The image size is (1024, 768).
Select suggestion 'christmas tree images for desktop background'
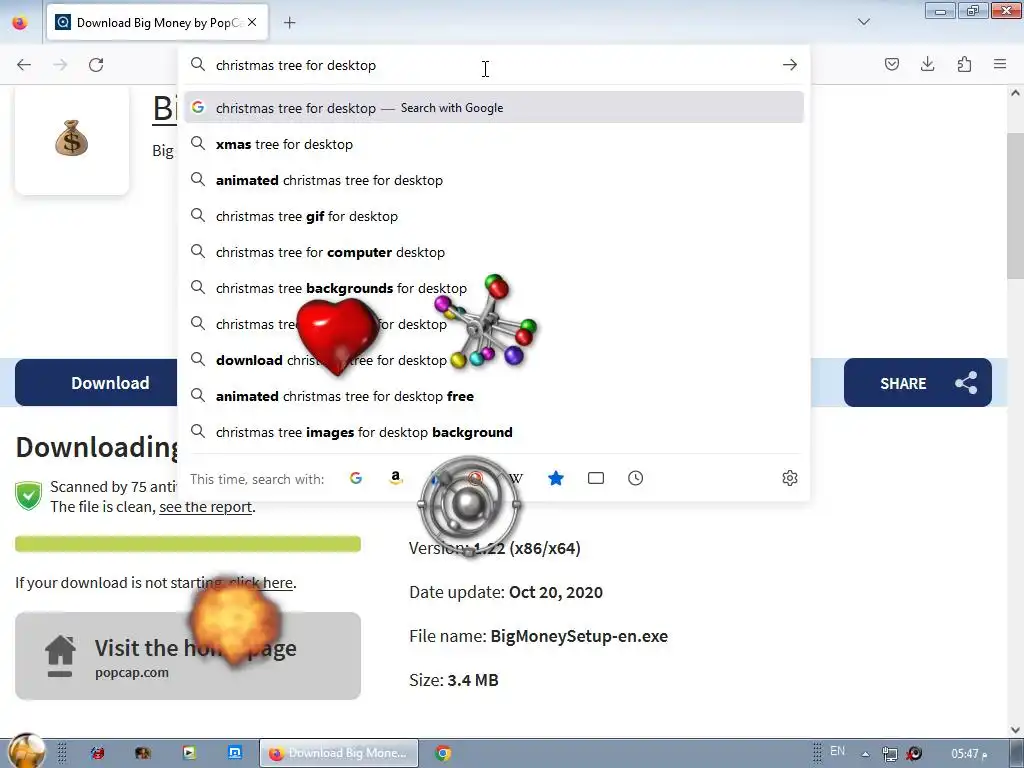[494, 432]
